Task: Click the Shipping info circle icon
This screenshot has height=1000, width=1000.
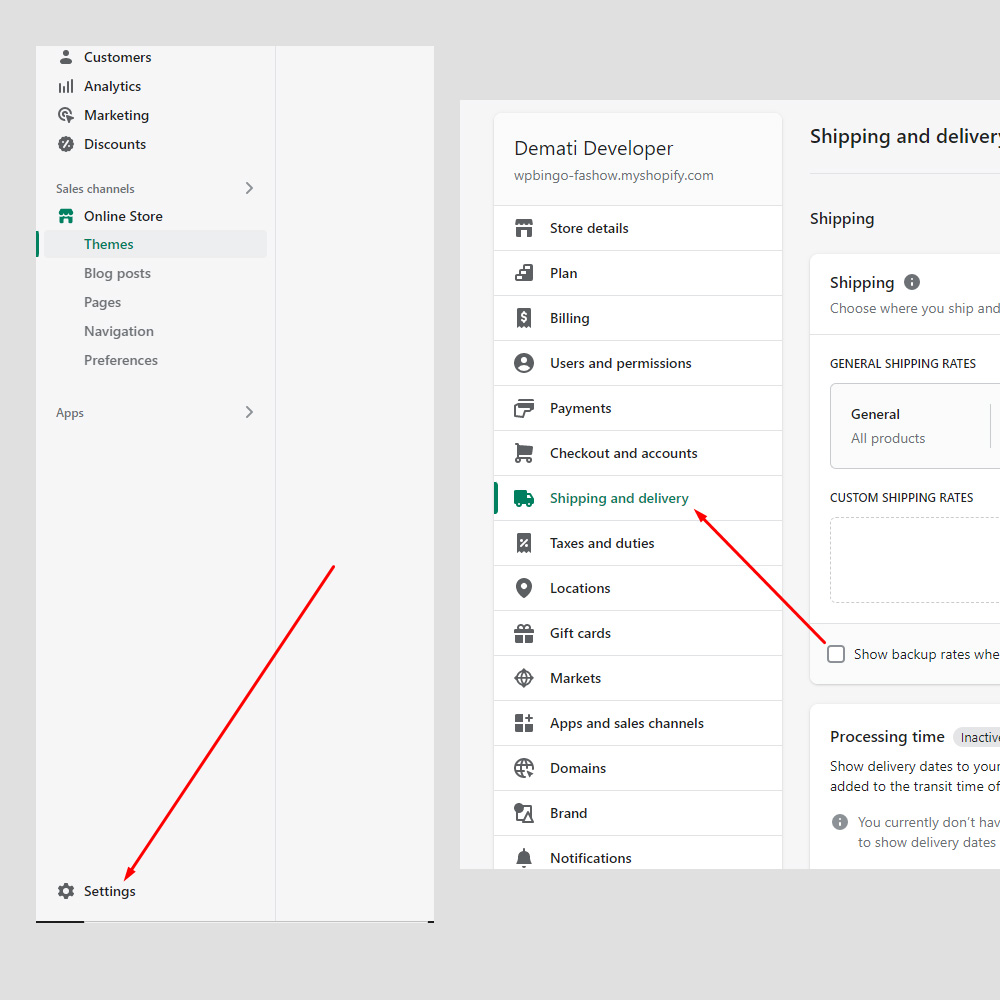Action: [912, 282]
